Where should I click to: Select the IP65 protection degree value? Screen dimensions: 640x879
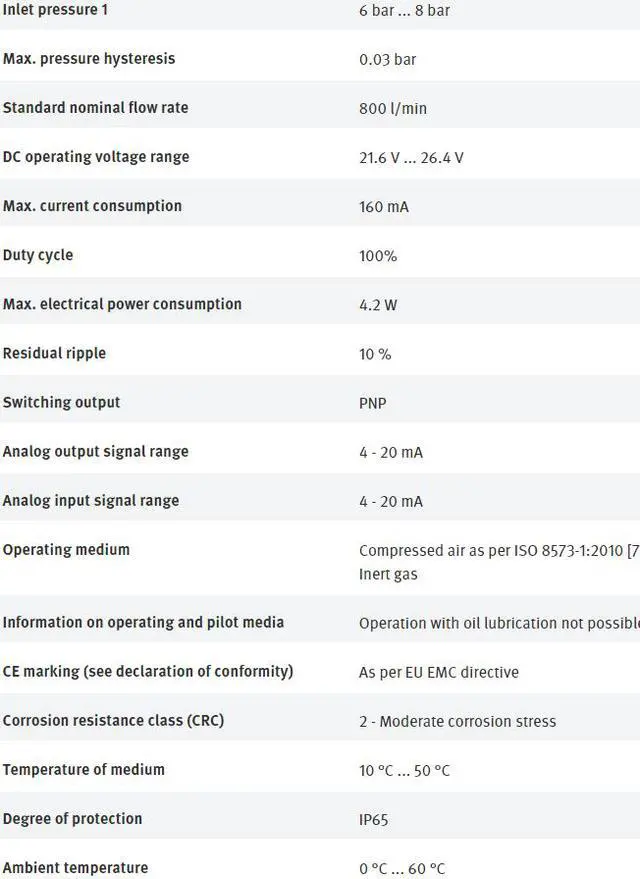pos(373,820)
